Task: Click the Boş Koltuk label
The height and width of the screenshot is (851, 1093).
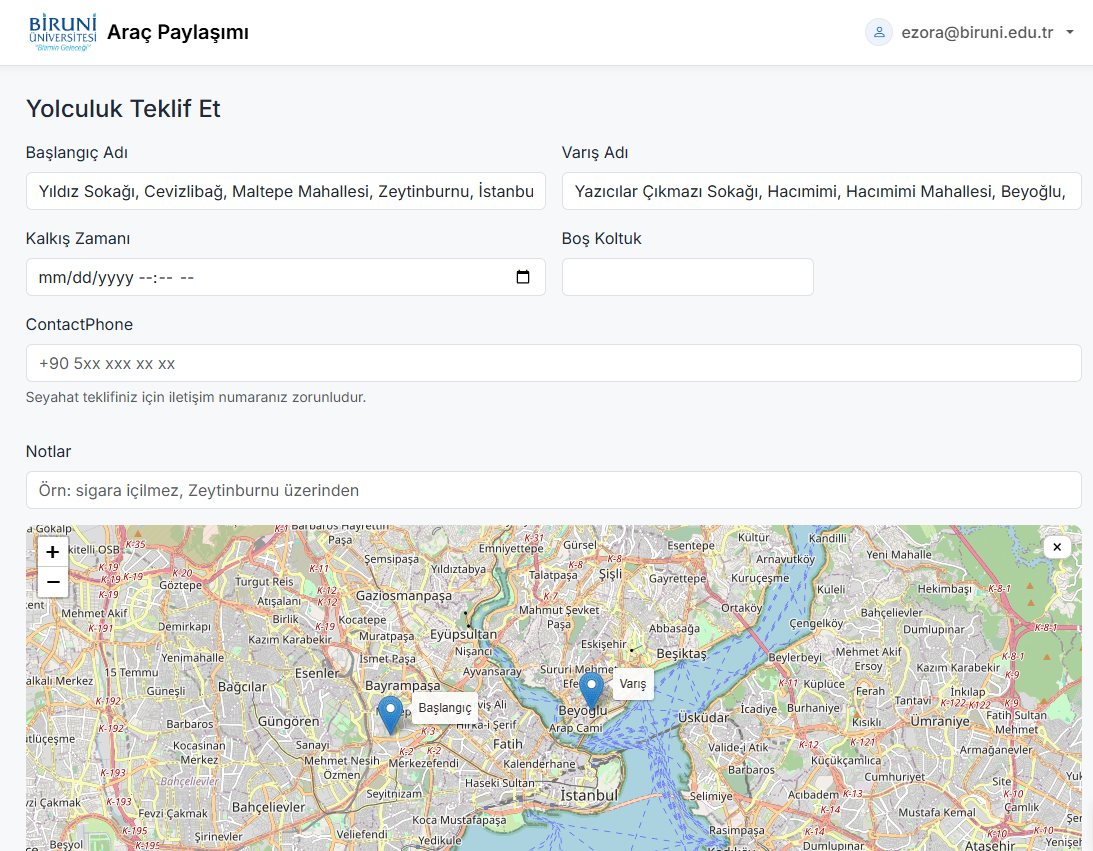Action: click(x=601, y=238)
